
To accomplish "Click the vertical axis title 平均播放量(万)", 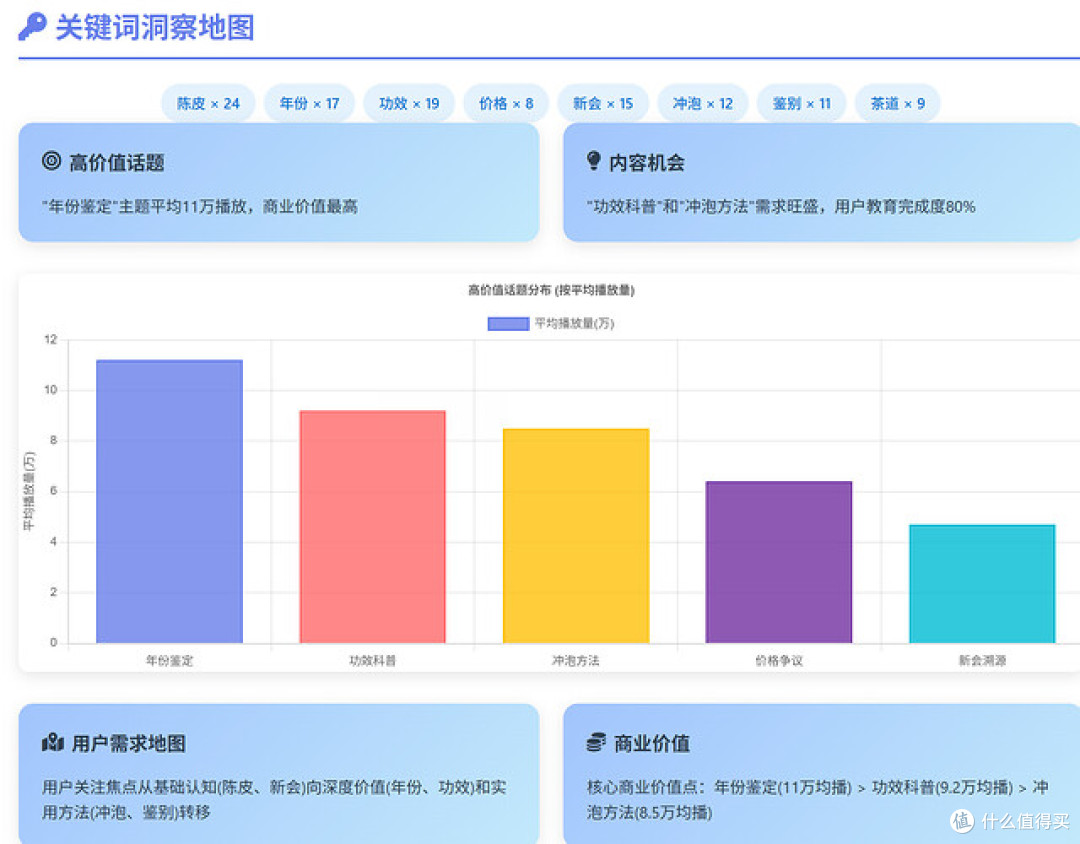I will tap(29, 491).
